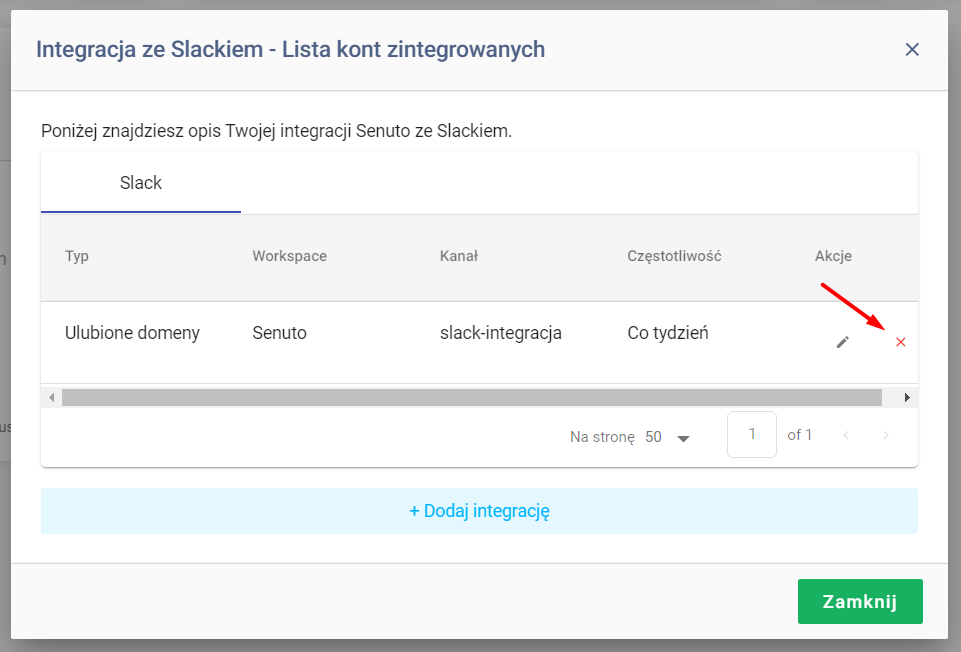Select the Ulubione domeny row cell
The width and height of the screenshot is (961, 652).
[x=132, y=333]
